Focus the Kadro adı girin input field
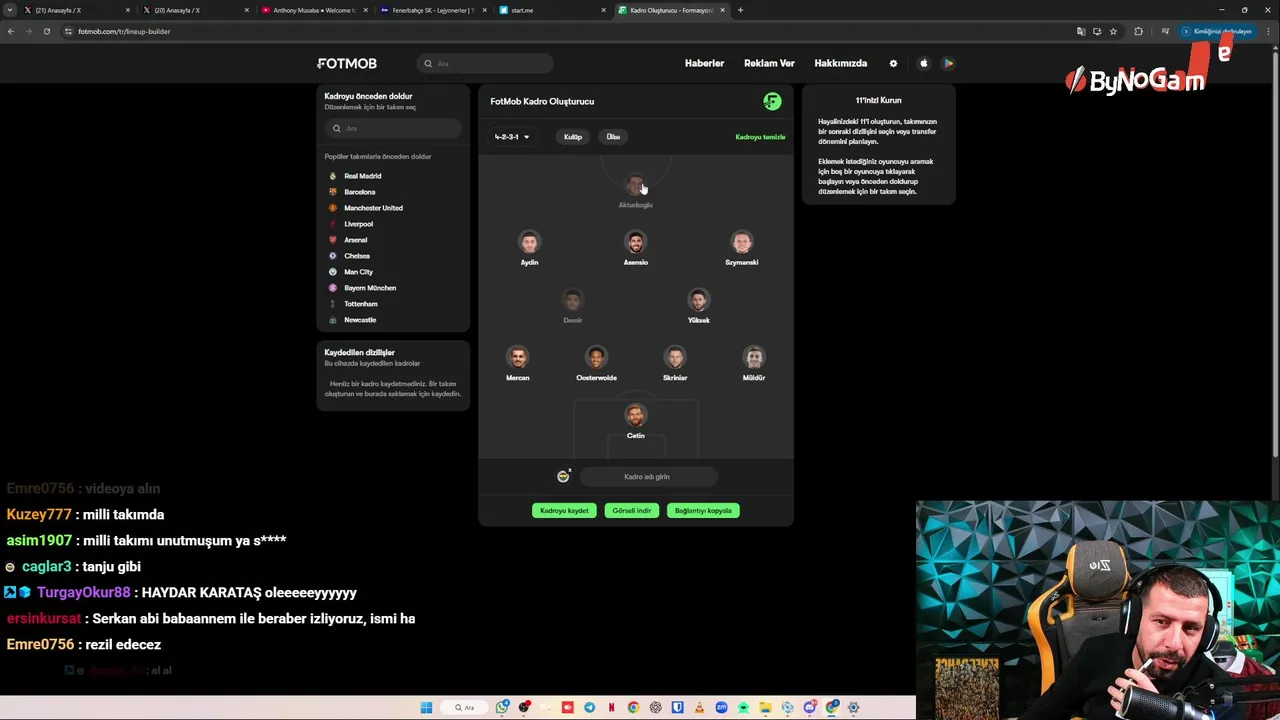 point(647,477)
